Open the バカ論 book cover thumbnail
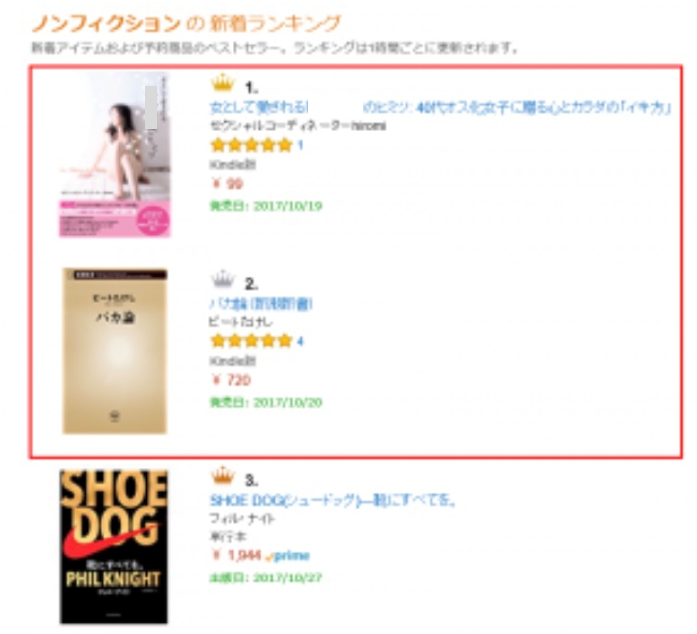The width and height of the screenshot is (697, 634). 115,351
